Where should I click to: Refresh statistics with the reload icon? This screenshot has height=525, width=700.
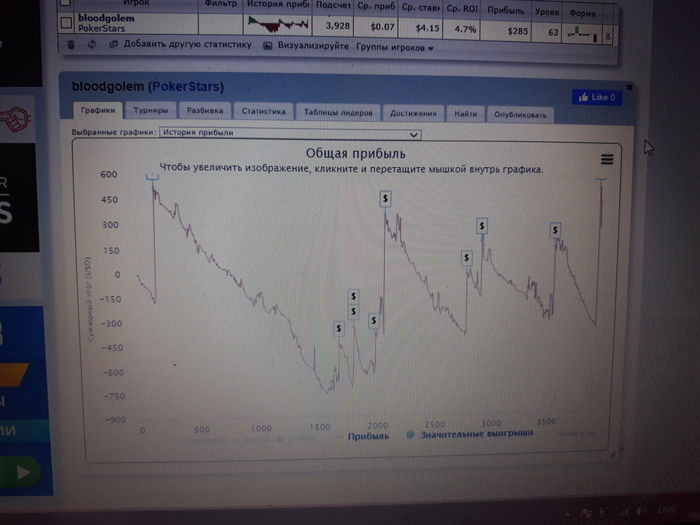coord(92,44)
